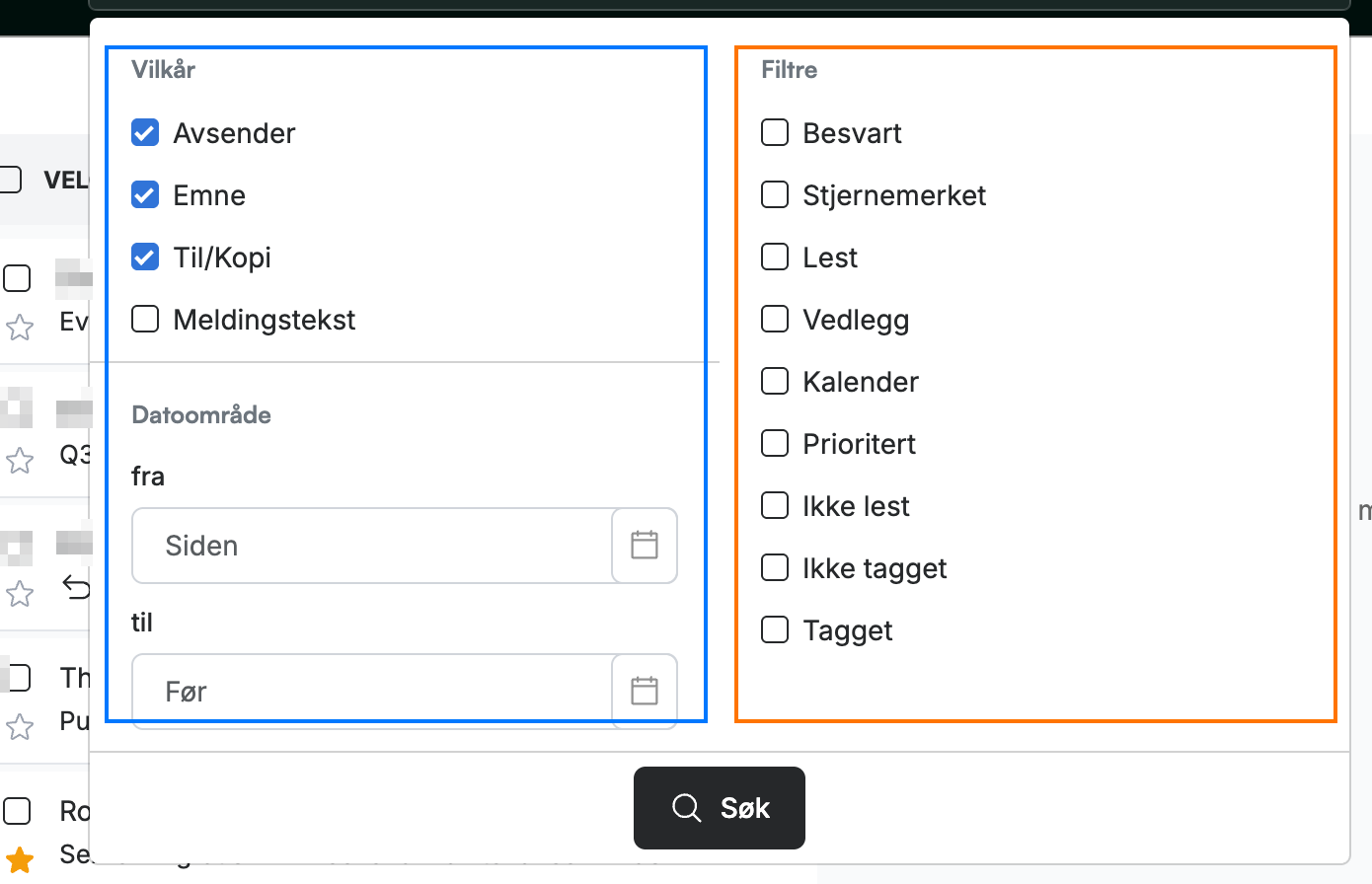Click the Før date input field
The height and width of the screenshot is (884, 1372).
pyautogui.click(x=372, y=691)
